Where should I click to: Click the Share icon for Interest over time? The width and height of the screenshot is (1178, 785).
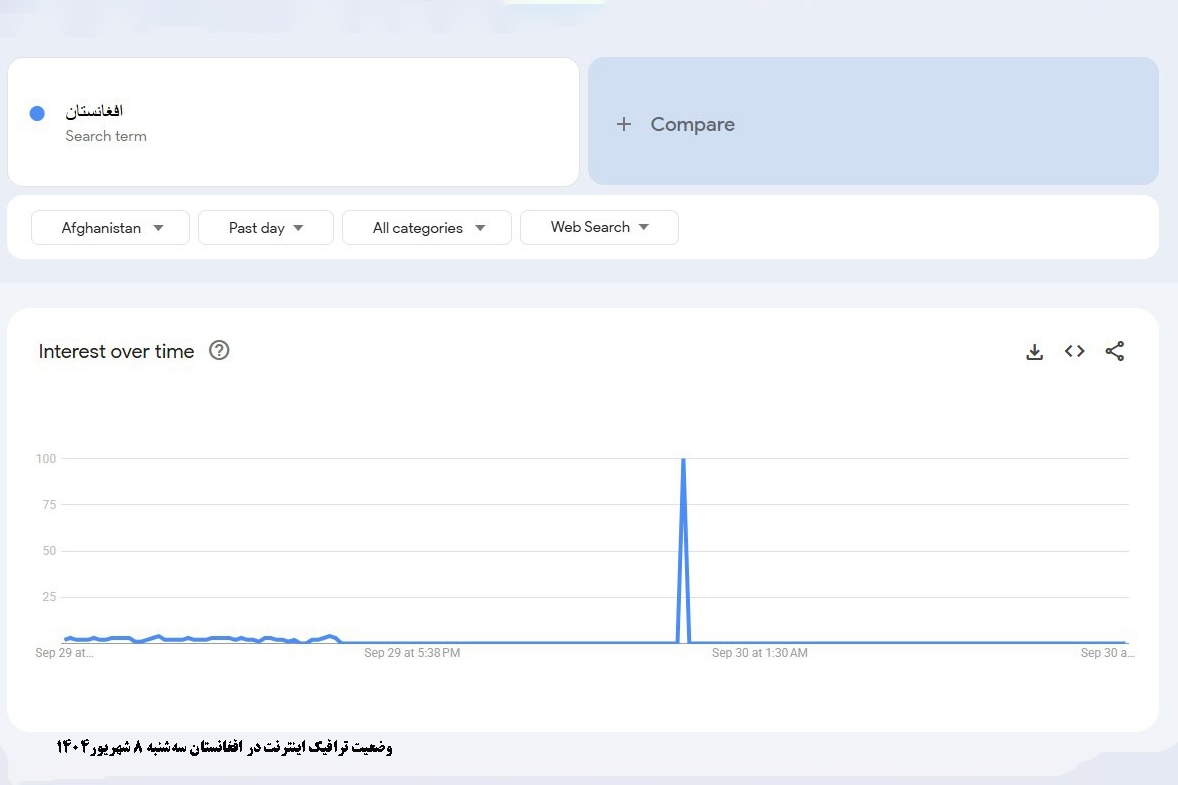[1114, 351]
